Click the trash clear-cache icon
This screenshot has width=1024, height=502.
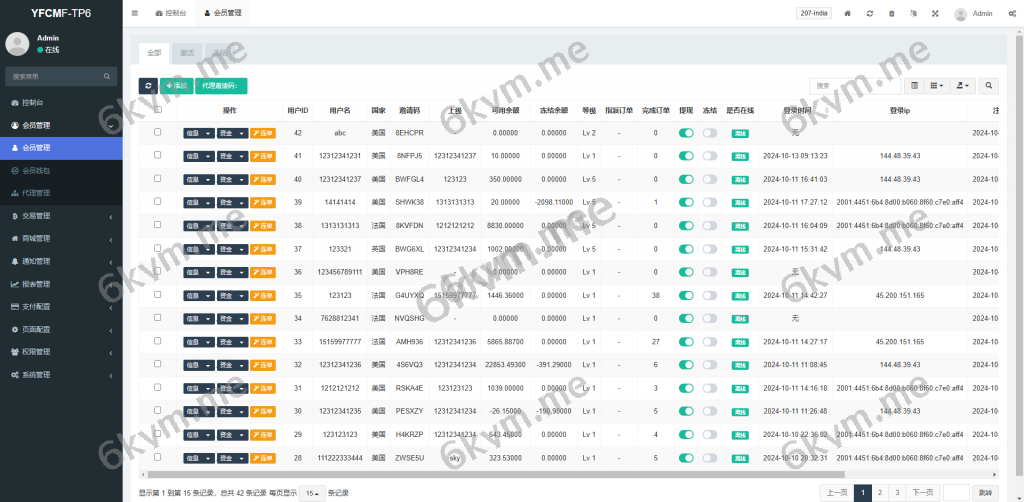[x=891, y=14]
